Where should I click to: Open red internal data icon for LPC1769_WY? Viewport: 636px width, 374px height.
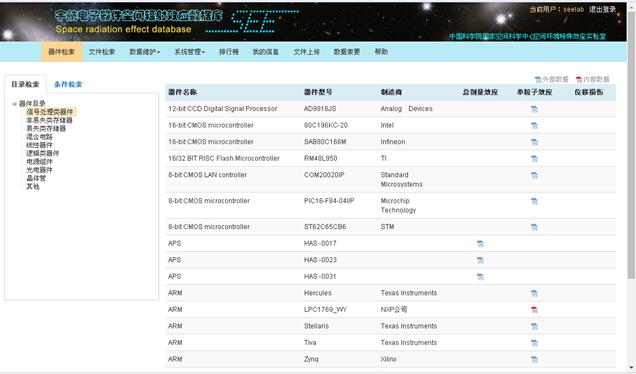534,310
